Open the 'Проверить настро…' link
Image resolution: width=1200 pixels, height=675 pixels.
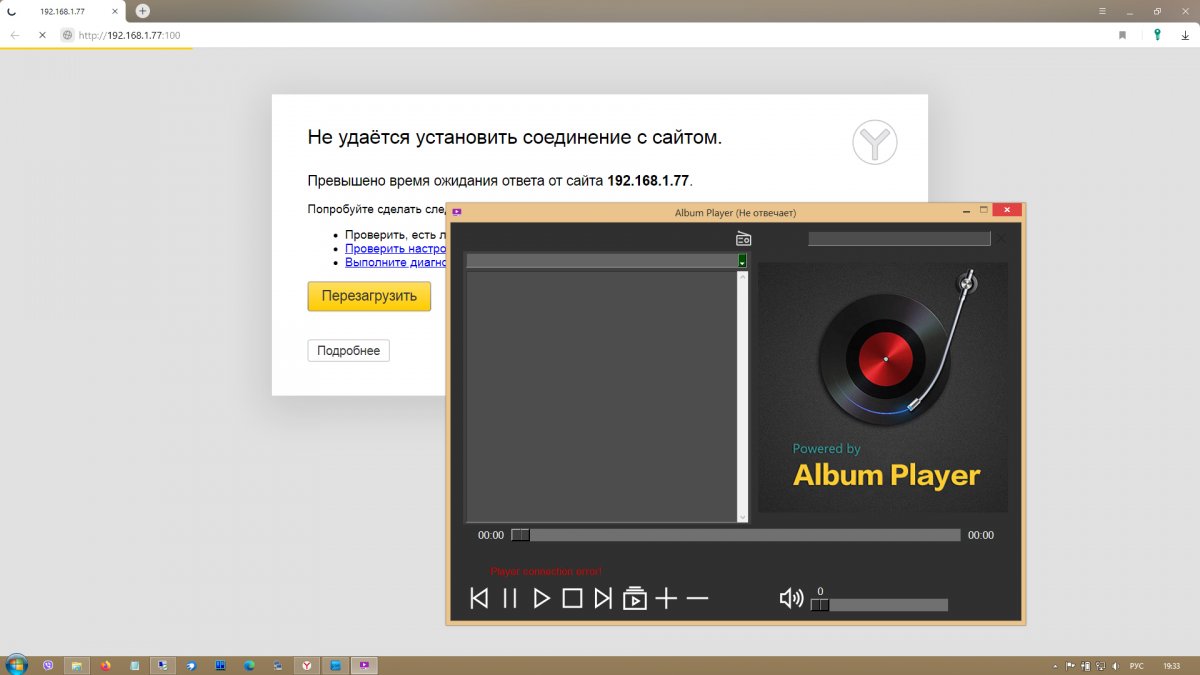(396, 248)
